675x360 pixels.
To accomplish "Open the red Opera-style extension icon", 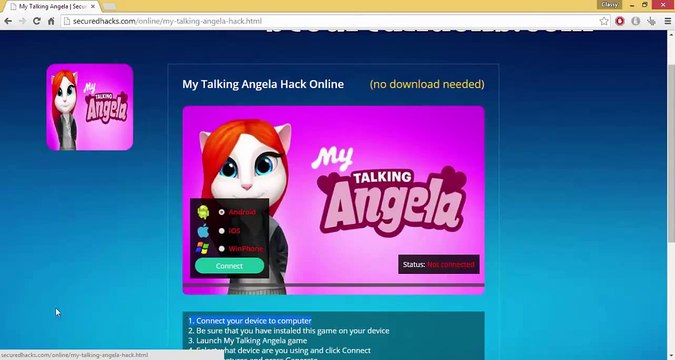I will point(619,21).
